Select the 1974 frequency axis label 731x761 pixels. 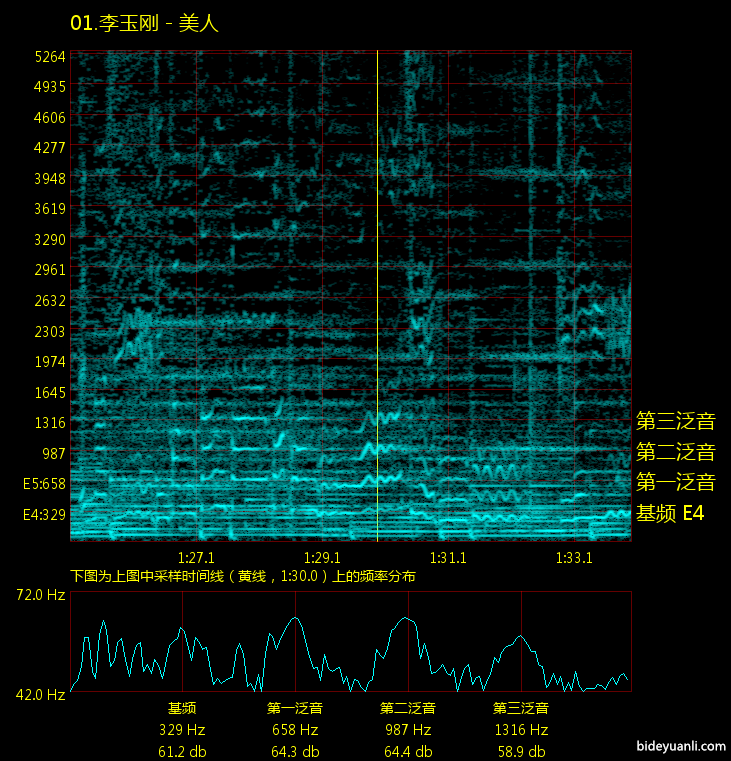(x=49, y=362)
